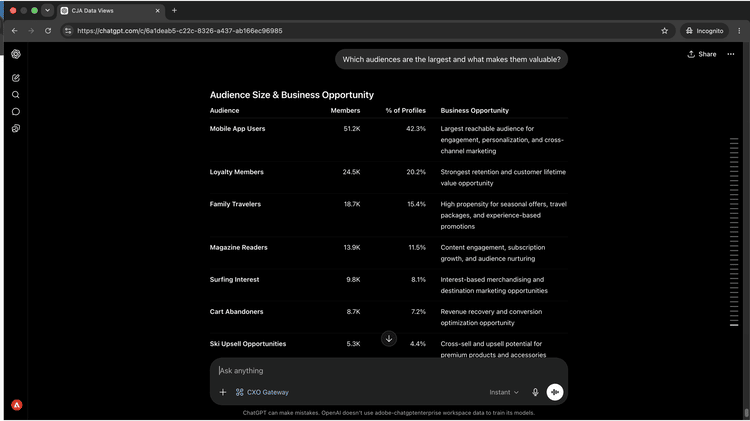750x421 pixels.
Task: Open search chats magnifier icon
Action: [x=16, y=95]
